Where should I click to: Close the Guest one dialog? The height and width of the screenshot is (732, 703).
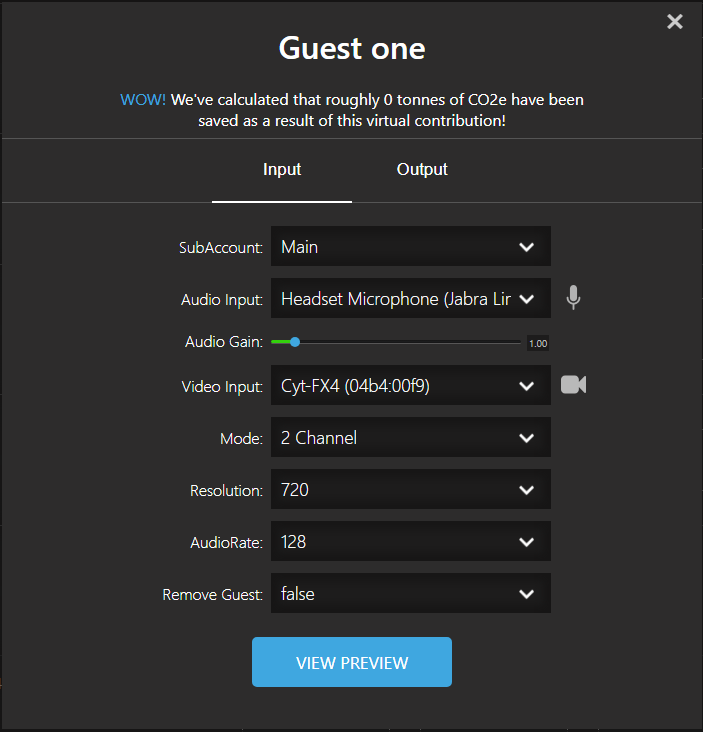675,21
